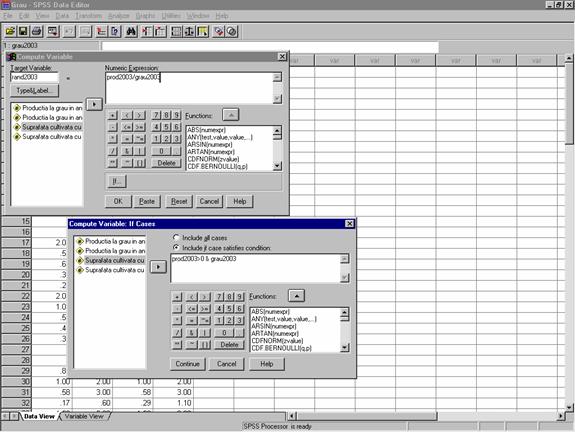Click the Type&Label button
This screenshot has width=575, height=432.
(34, 91)
